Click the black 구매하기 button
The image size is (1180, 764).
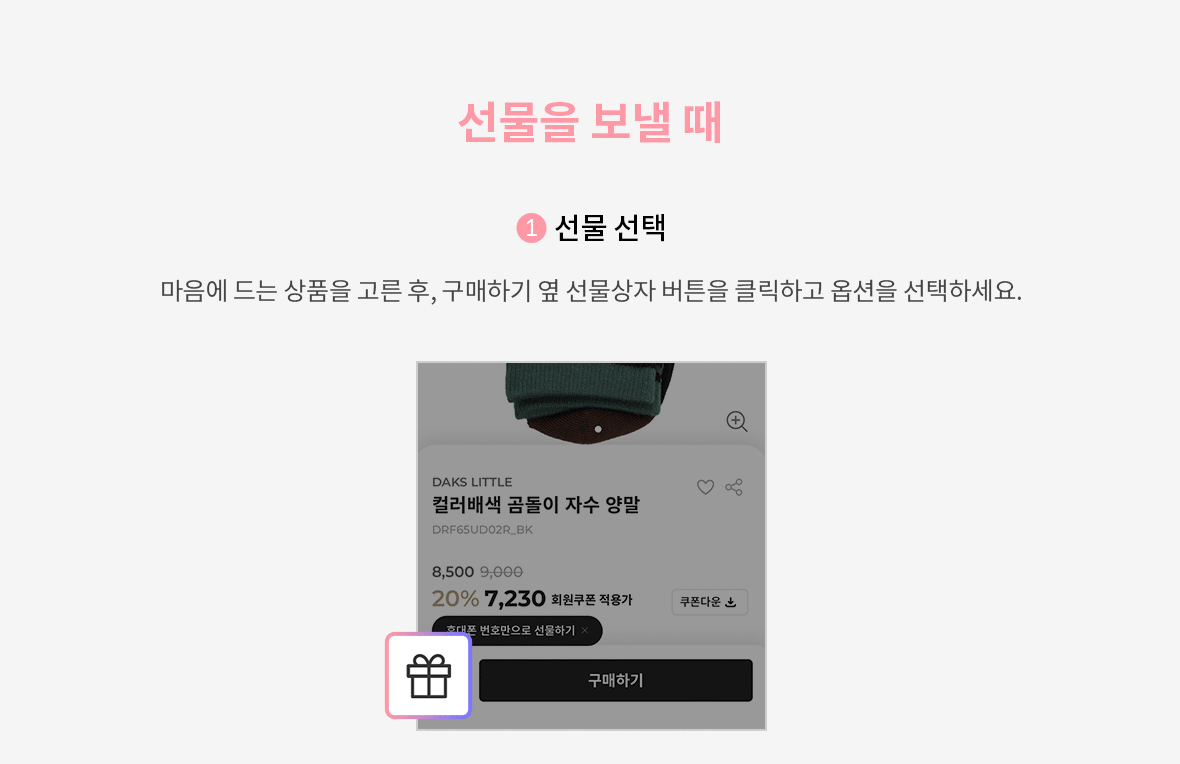[616, 680]
